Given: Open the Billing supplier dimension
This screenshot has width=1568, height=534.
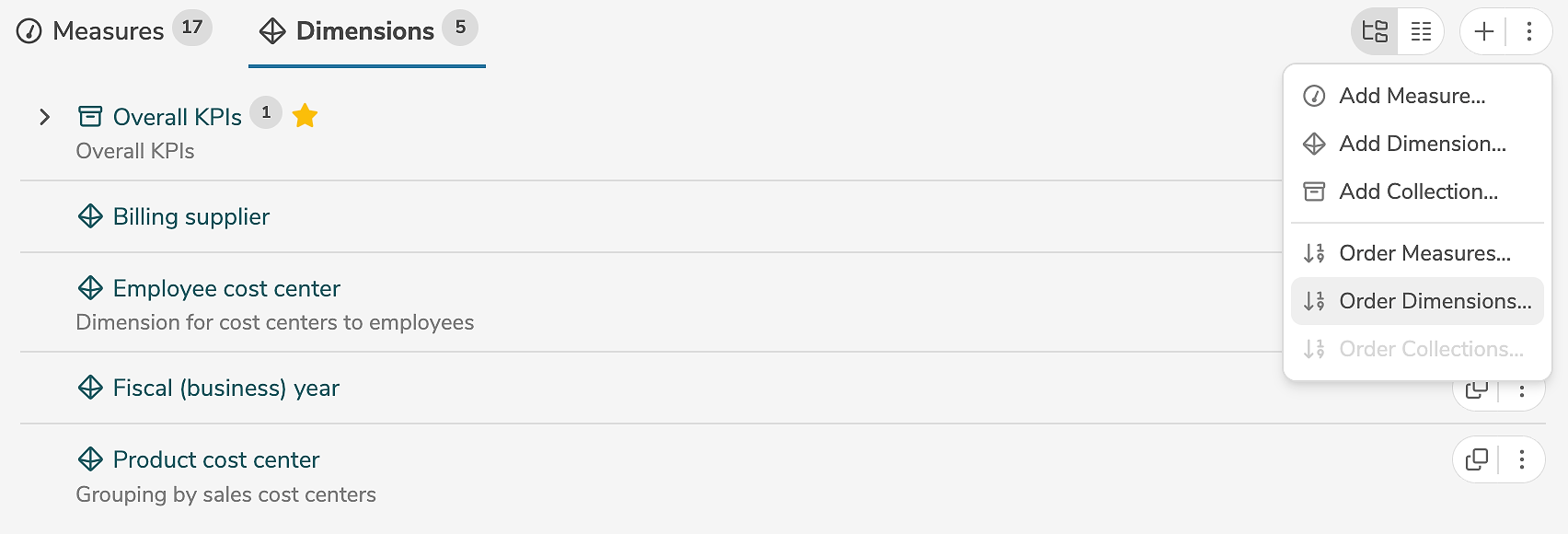Looking at the screenshot, I should [x=190, y=216].
